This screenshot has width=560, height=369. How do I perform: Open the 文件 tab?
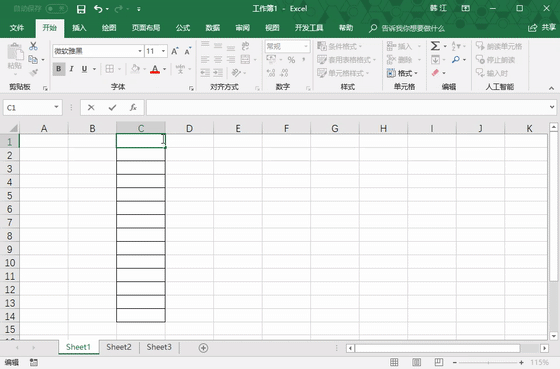click(x=16, y=28)
